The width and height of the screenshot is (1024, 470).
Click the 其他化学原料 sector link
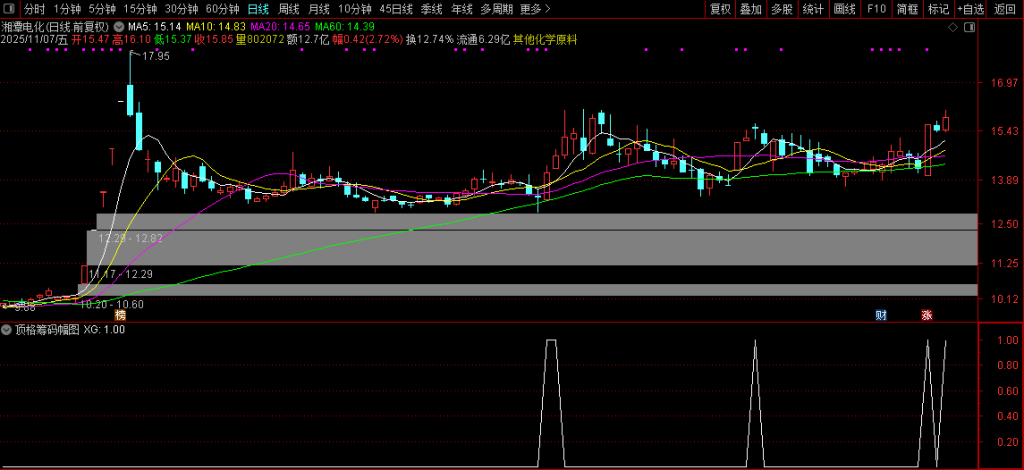(x=546, y=40)
